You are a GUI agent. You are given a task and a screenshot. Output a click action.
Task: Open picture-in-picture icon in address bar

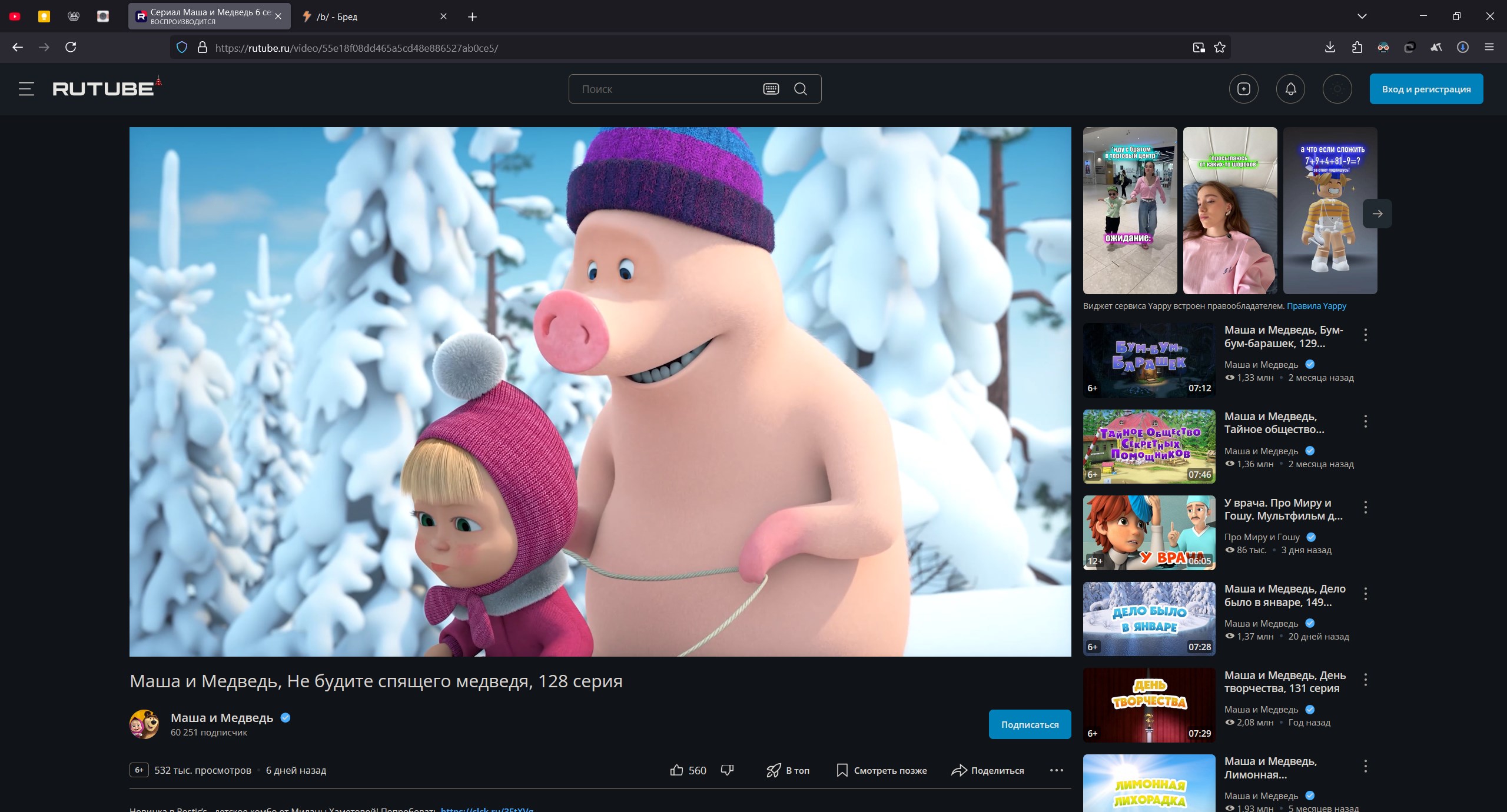pos(1199,48)
